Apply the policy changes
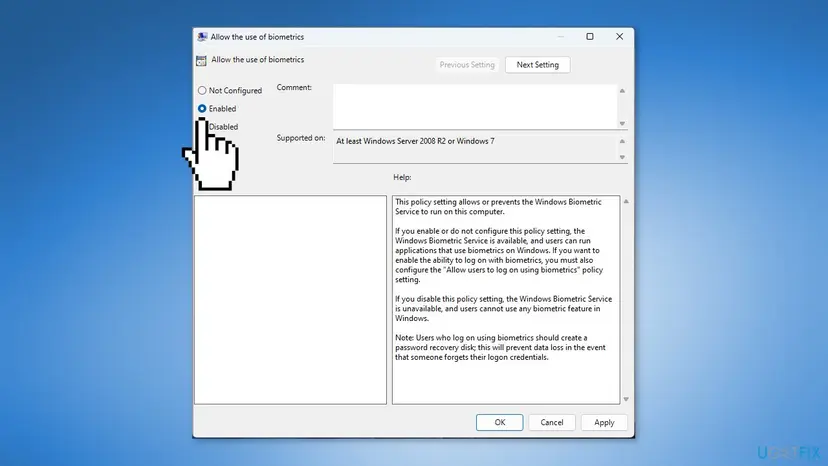 [604, 422]
